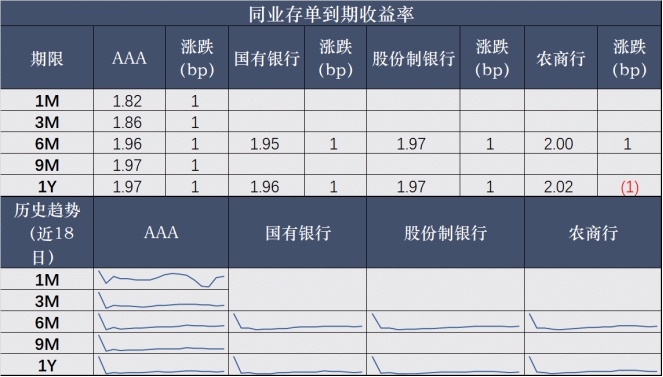Select the 1Y 股份制银行 trend sparkline

coord(446,365)
